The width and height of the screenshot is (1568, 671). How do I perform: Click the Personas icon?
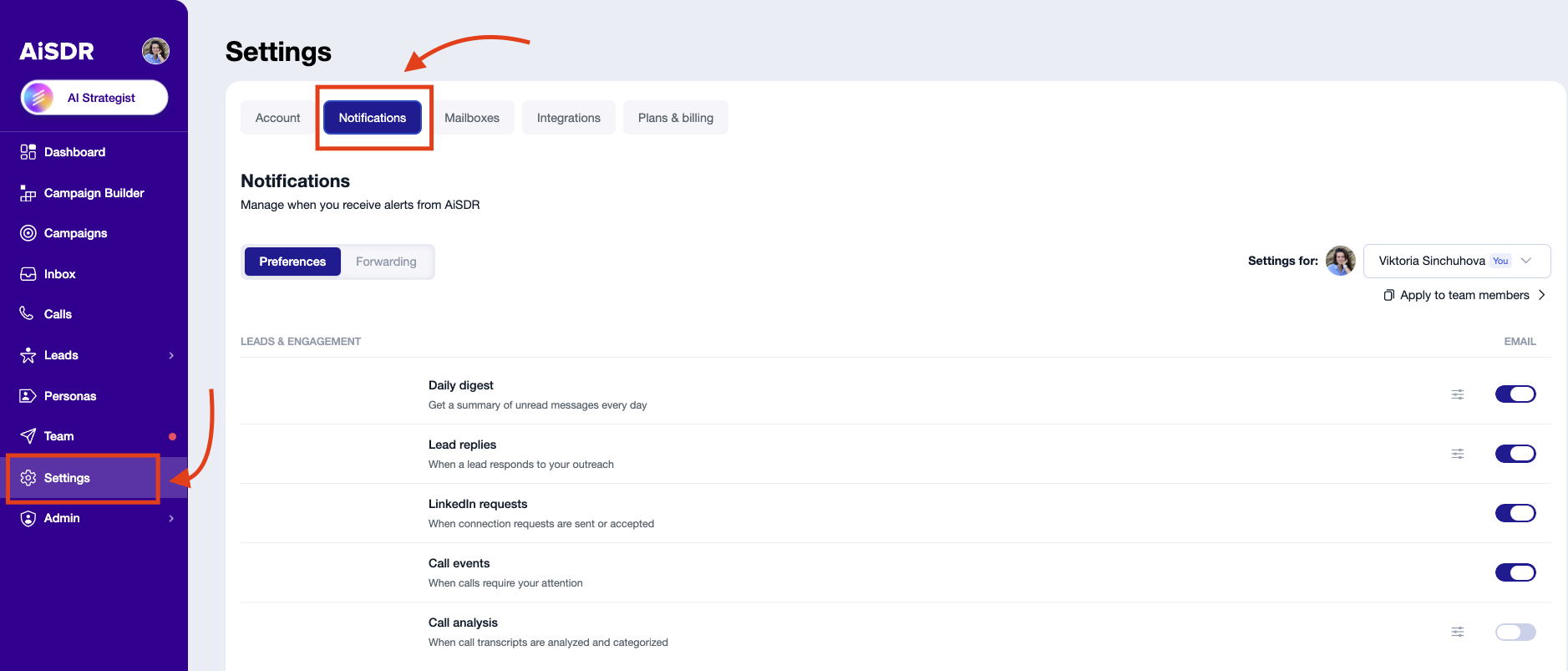pyautogui.click(x=28, y=396)
